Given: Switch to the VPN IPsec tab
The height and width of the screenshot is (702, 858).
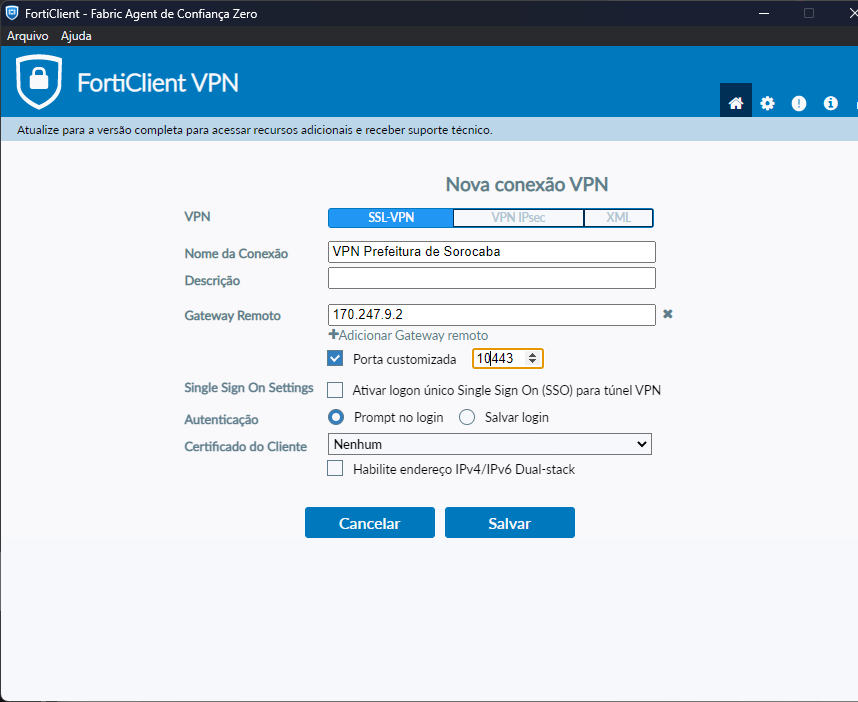Looking at the screenshot, I should 518,218.
